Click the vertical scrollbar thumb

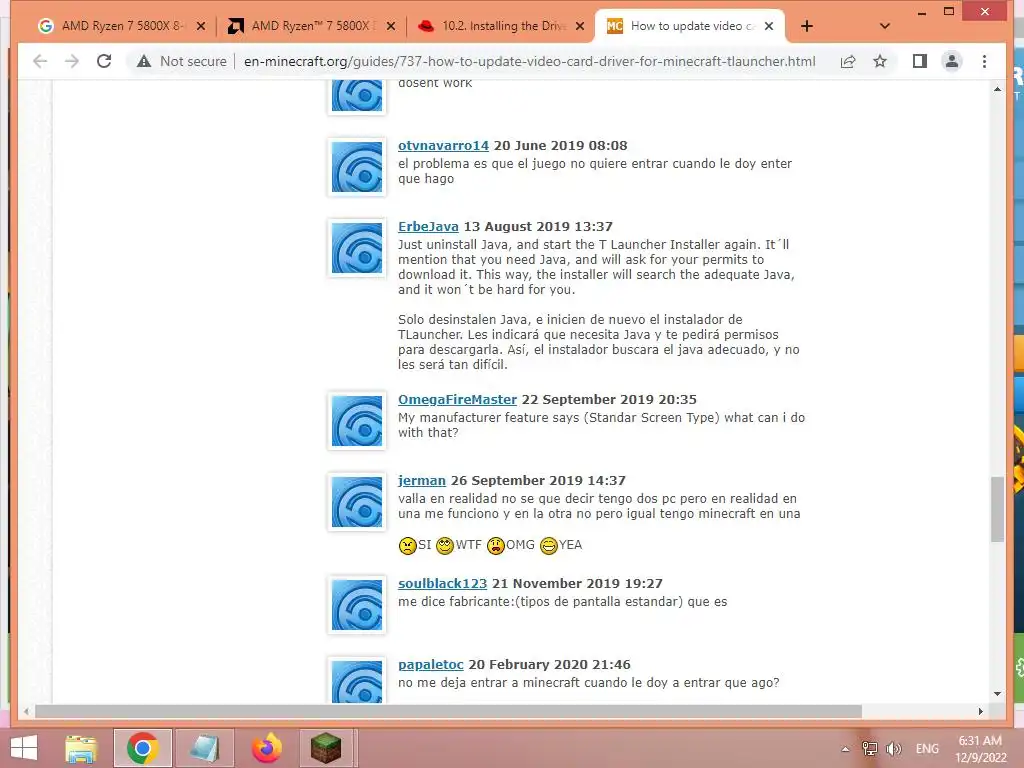click(997, 509)
